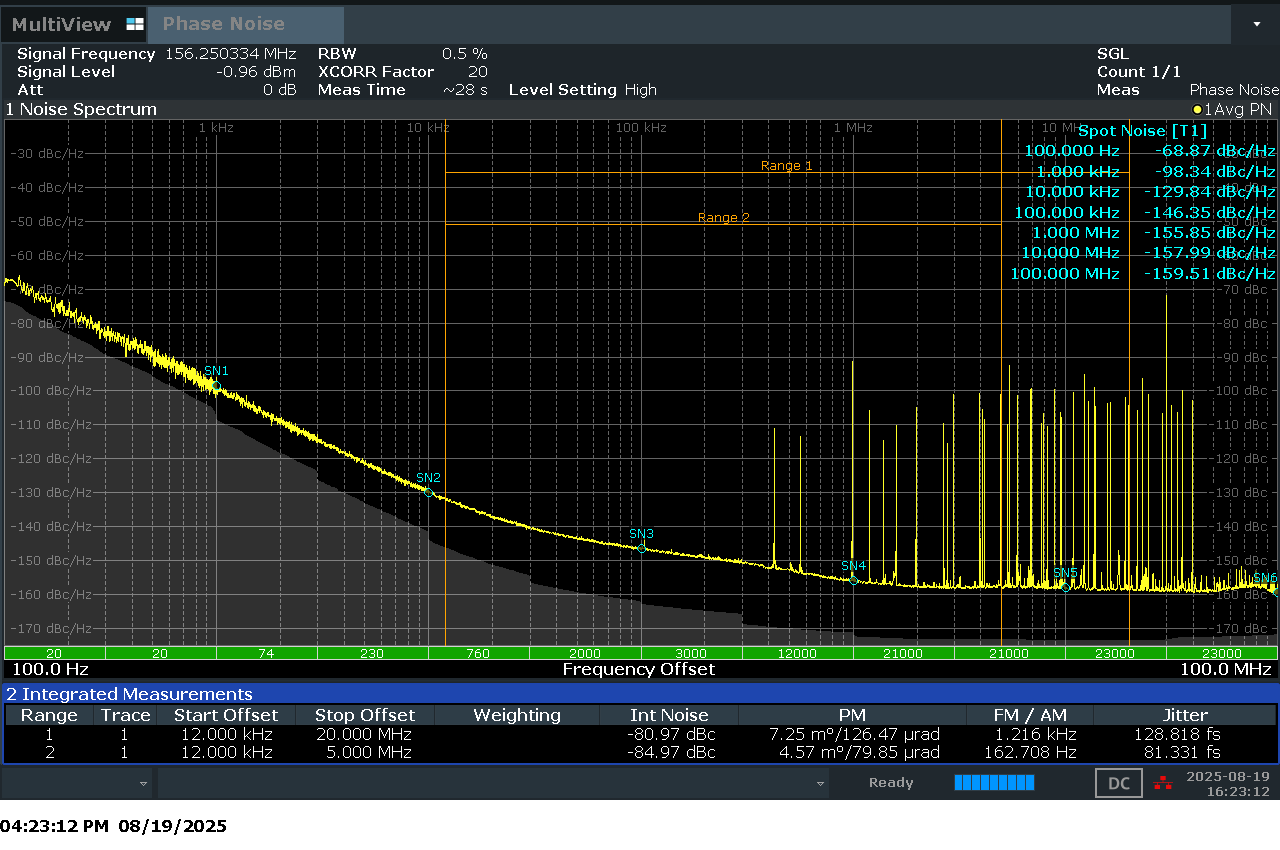
Task: Click the Spot Noise [T1] header
Action: [1142, 130]
